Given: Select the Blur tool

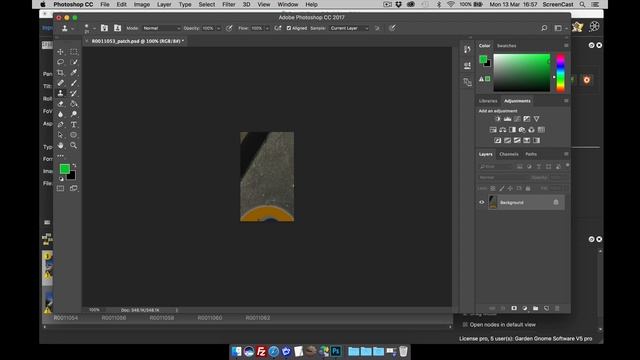Looking at the screenshot, I should 60,114.
